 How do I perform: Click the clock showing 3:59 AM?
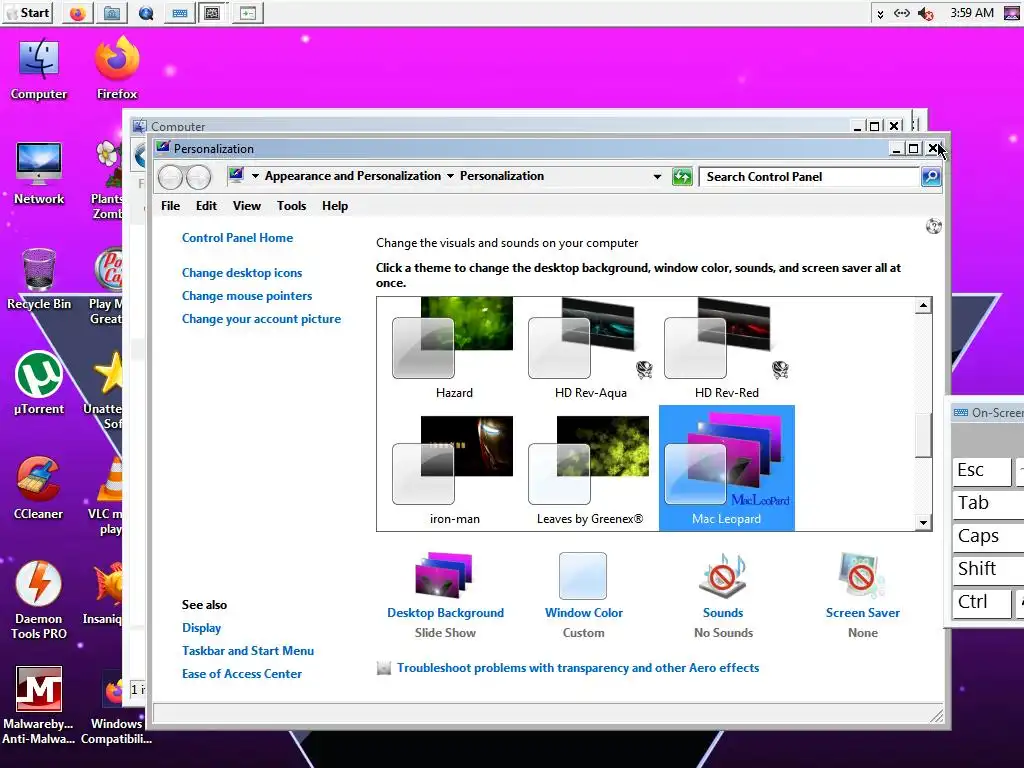(972, 13)
